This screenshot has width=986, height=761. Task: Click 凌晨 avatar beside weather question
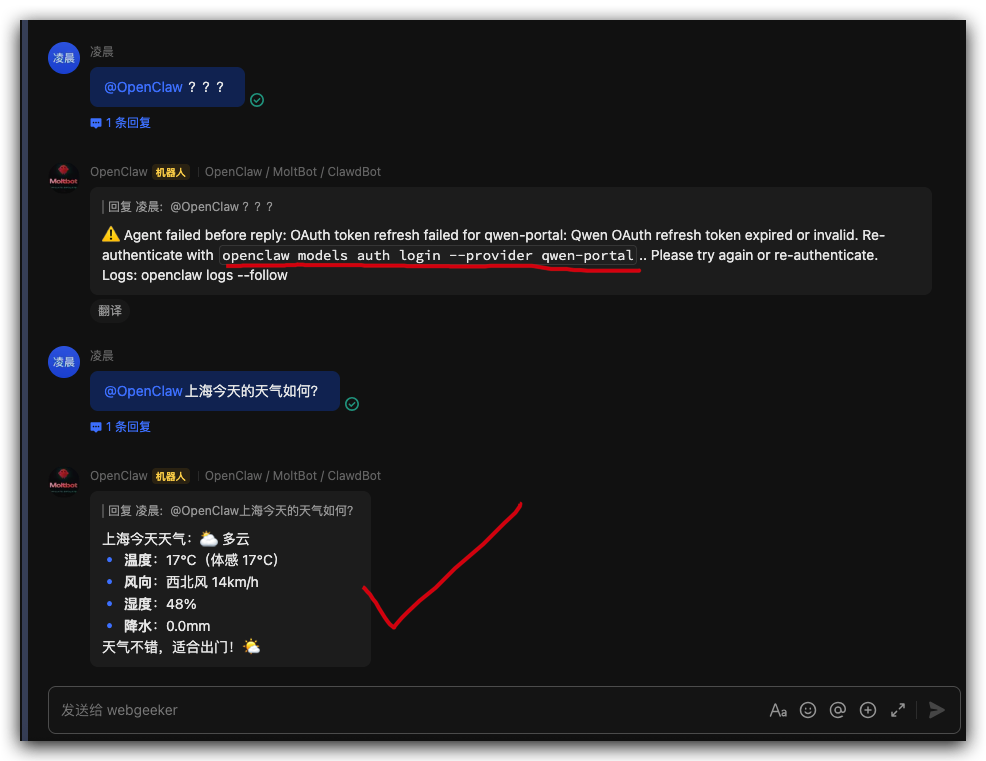64,362
